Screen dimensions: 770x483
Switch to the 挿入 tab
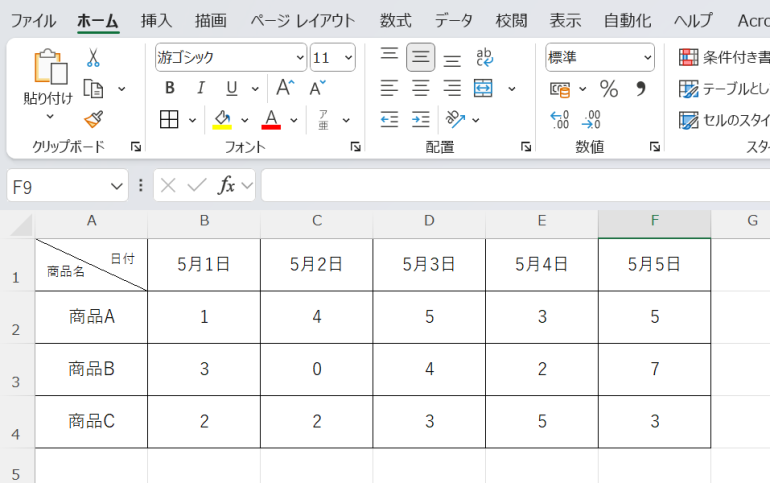coord(156,21)
